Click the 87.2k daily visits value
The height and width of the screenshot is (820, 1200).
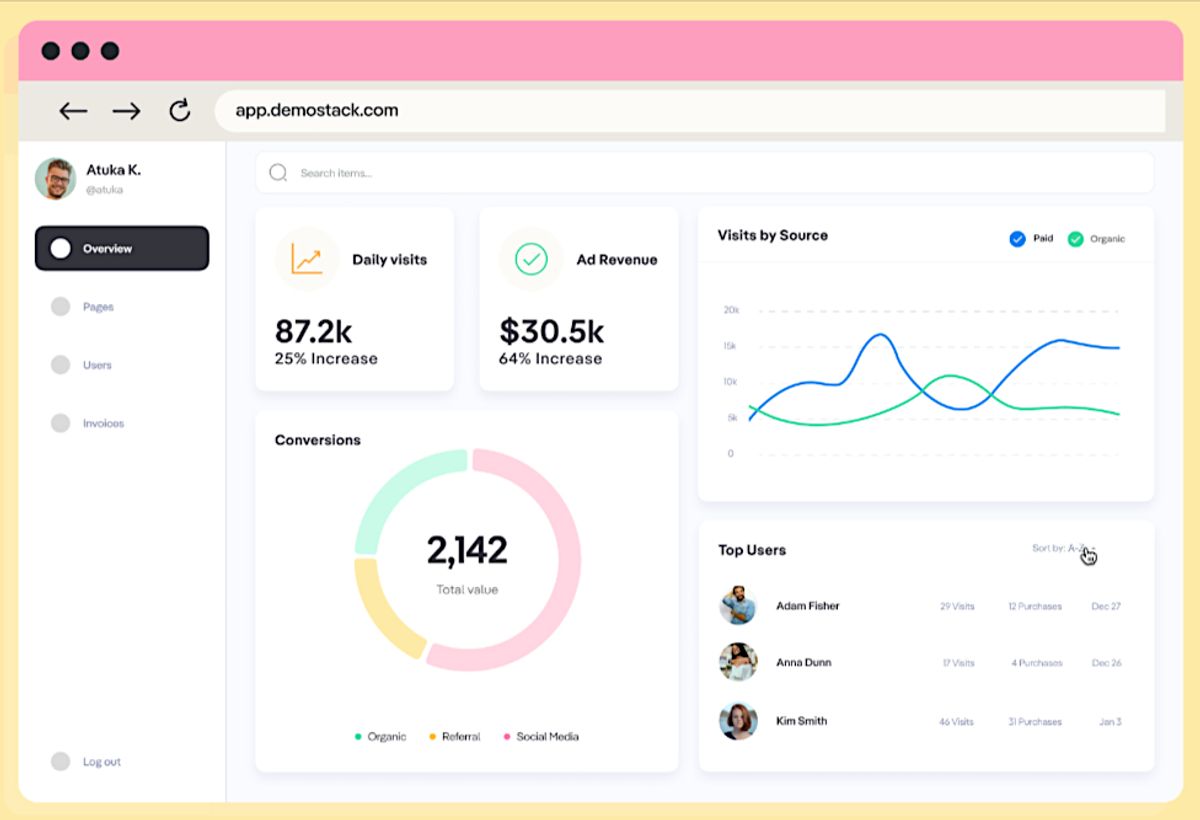tap(314, 330)
